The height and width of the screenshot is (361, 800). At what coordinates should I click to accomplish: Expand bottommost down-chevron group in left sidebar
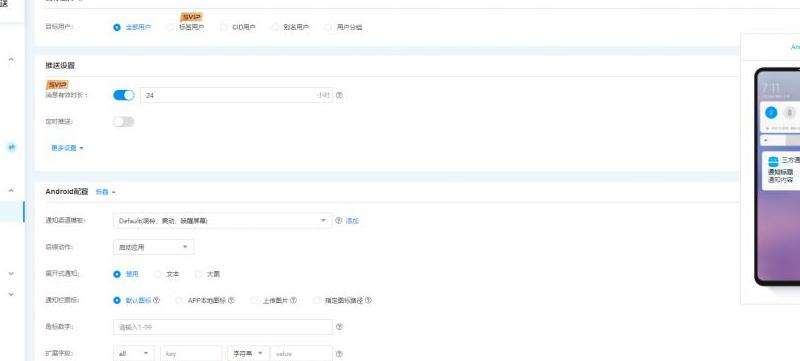[x=11, y=294]
